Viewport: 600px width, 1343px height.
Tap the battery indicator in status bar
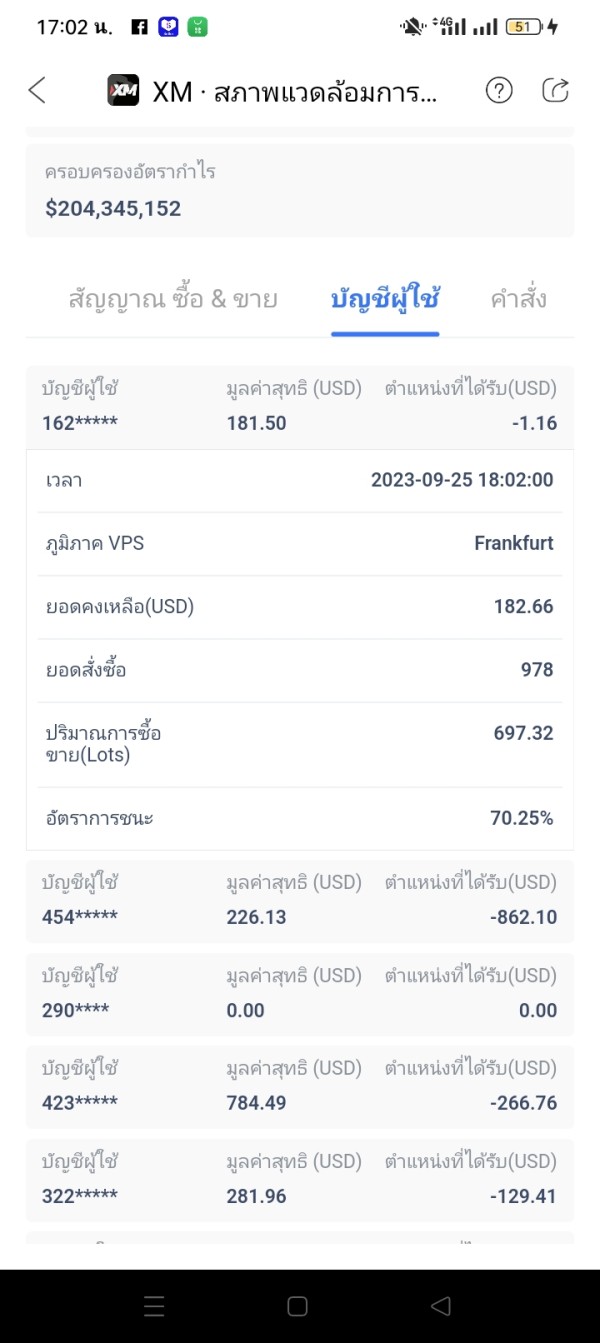click(x=523, y=27)
